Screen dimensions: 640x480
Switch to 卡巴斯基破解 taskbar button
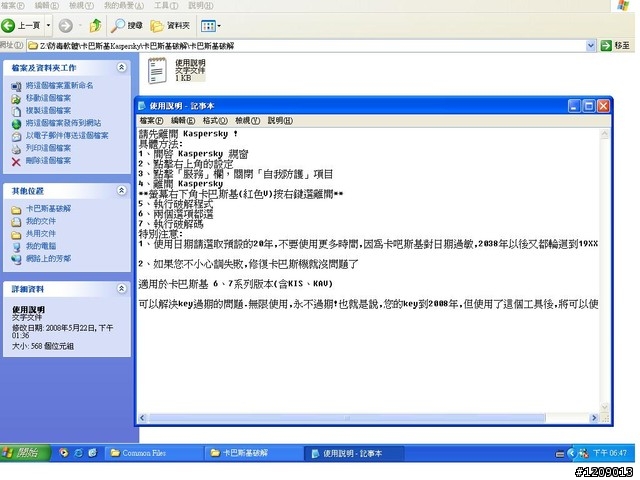coord(254,453)
